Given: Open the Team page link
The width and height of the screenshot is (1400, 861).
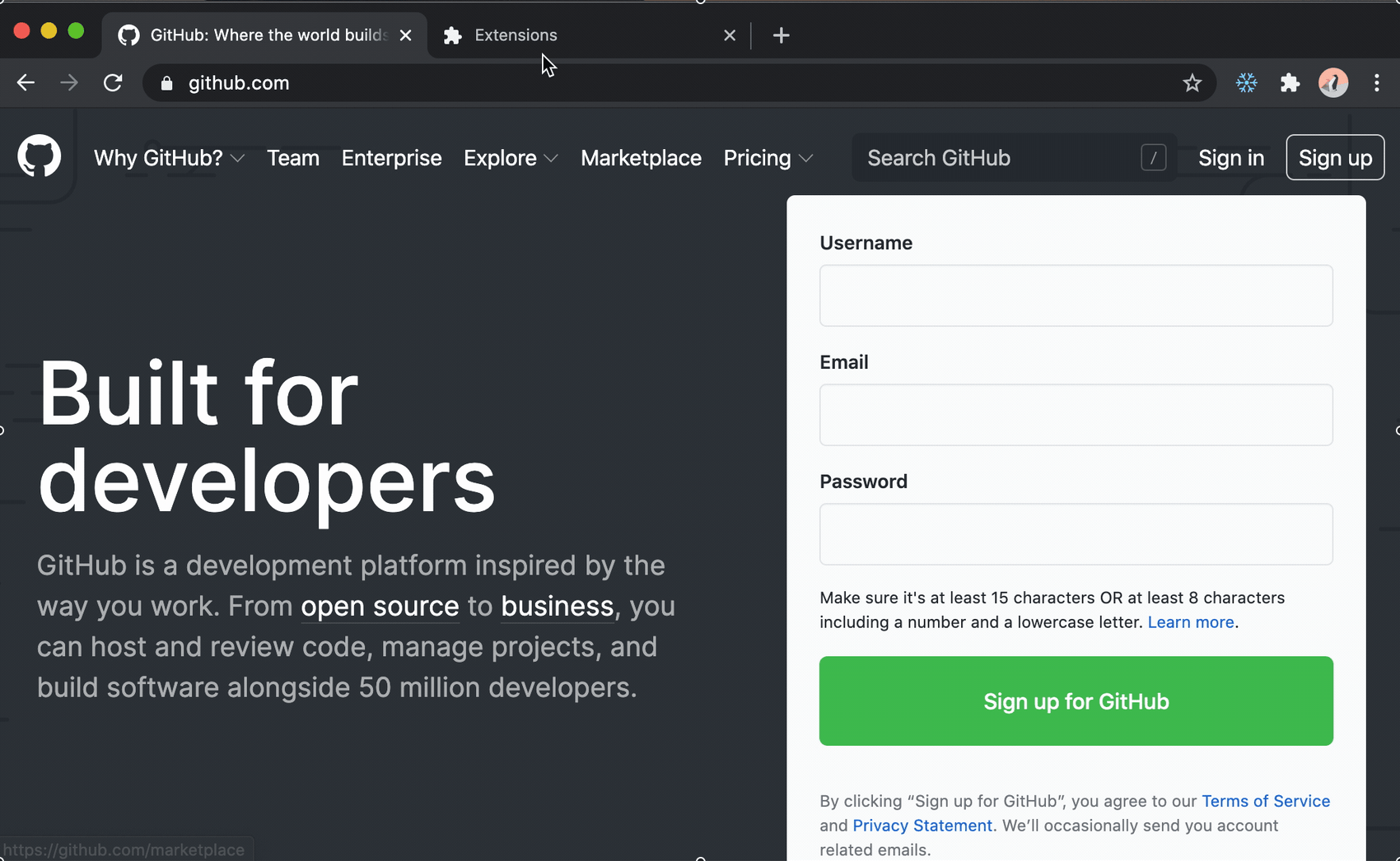Looking at the screenshot, I should [x=293, y=158].
